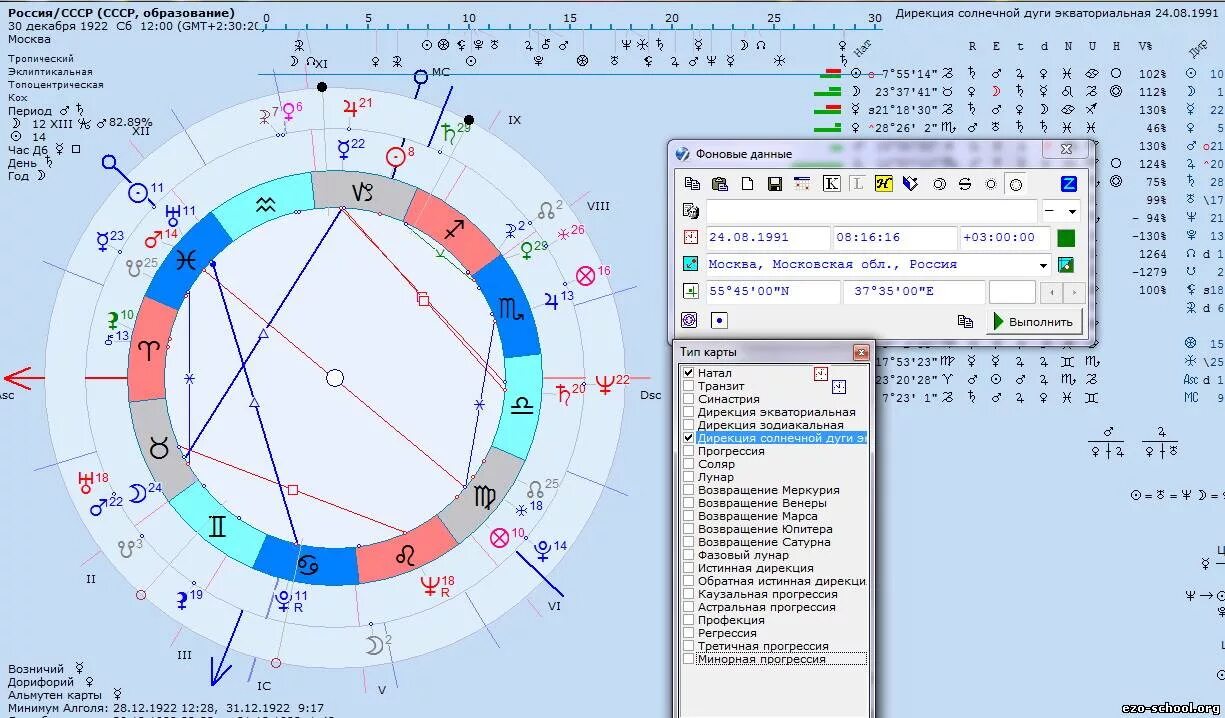The width and height of the screenshot is (1225, 718).
Task: Click the database icon left of name field
Action: pos(690,211)
